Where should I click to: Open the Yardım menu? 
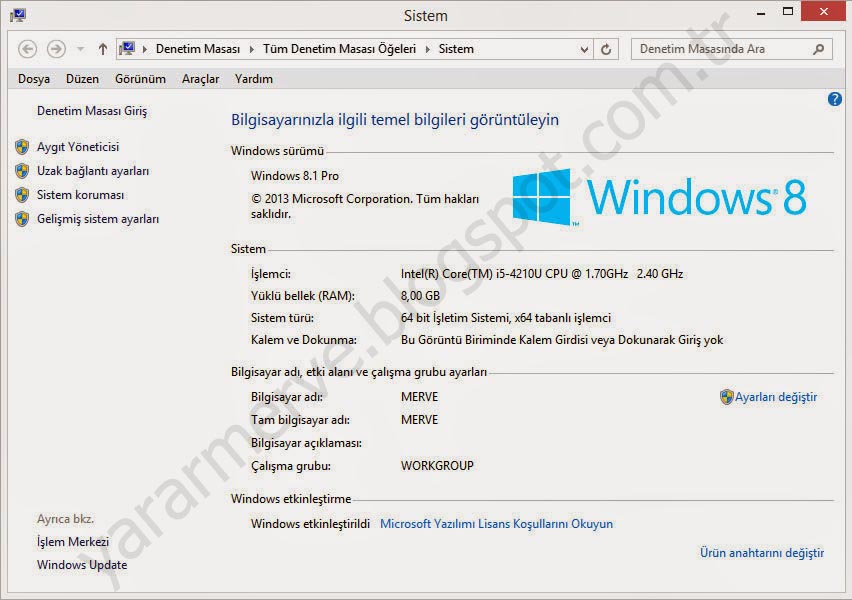click(254, 79)
